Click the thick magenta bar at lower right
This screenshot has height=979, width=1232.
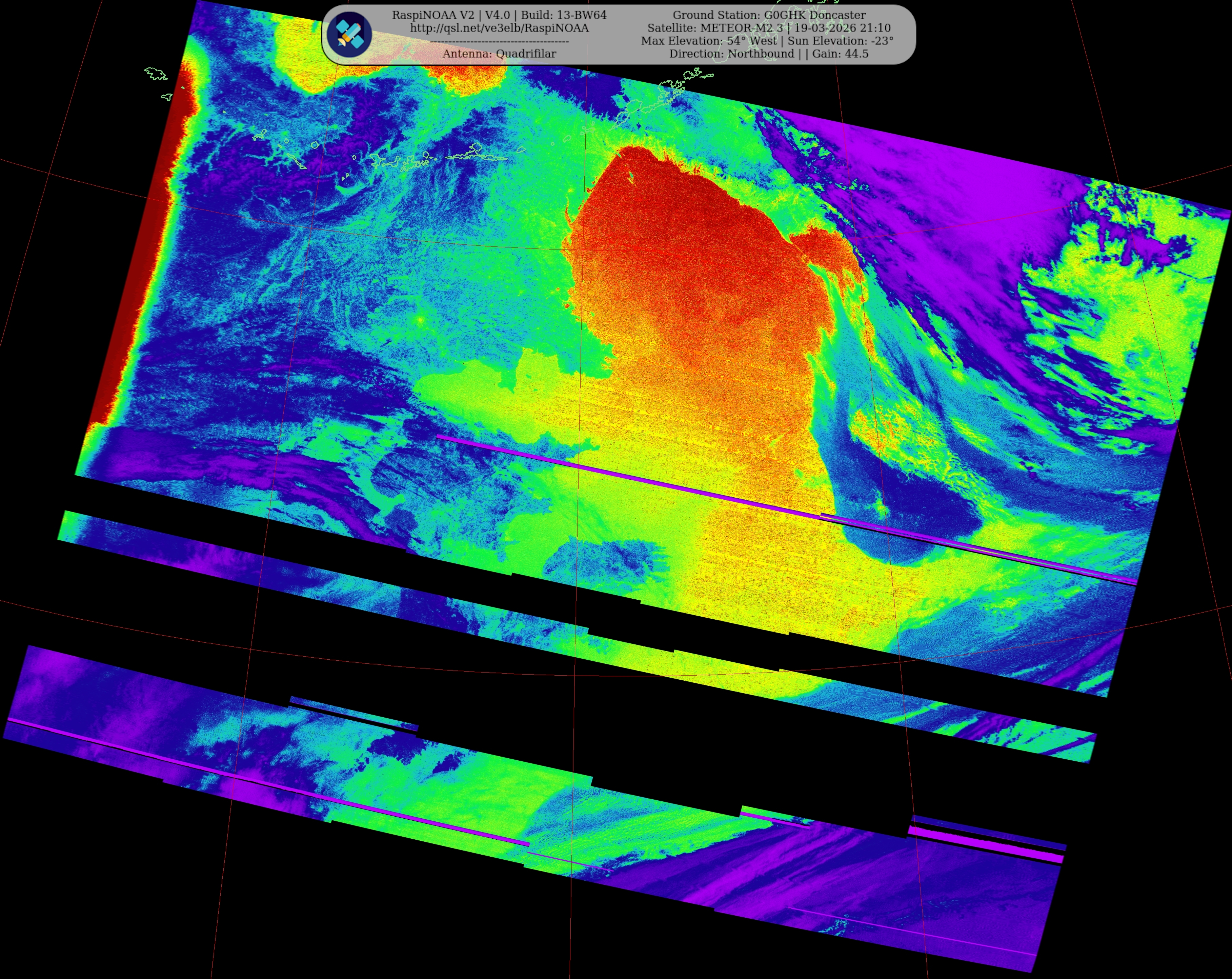[x=986, y=845]
